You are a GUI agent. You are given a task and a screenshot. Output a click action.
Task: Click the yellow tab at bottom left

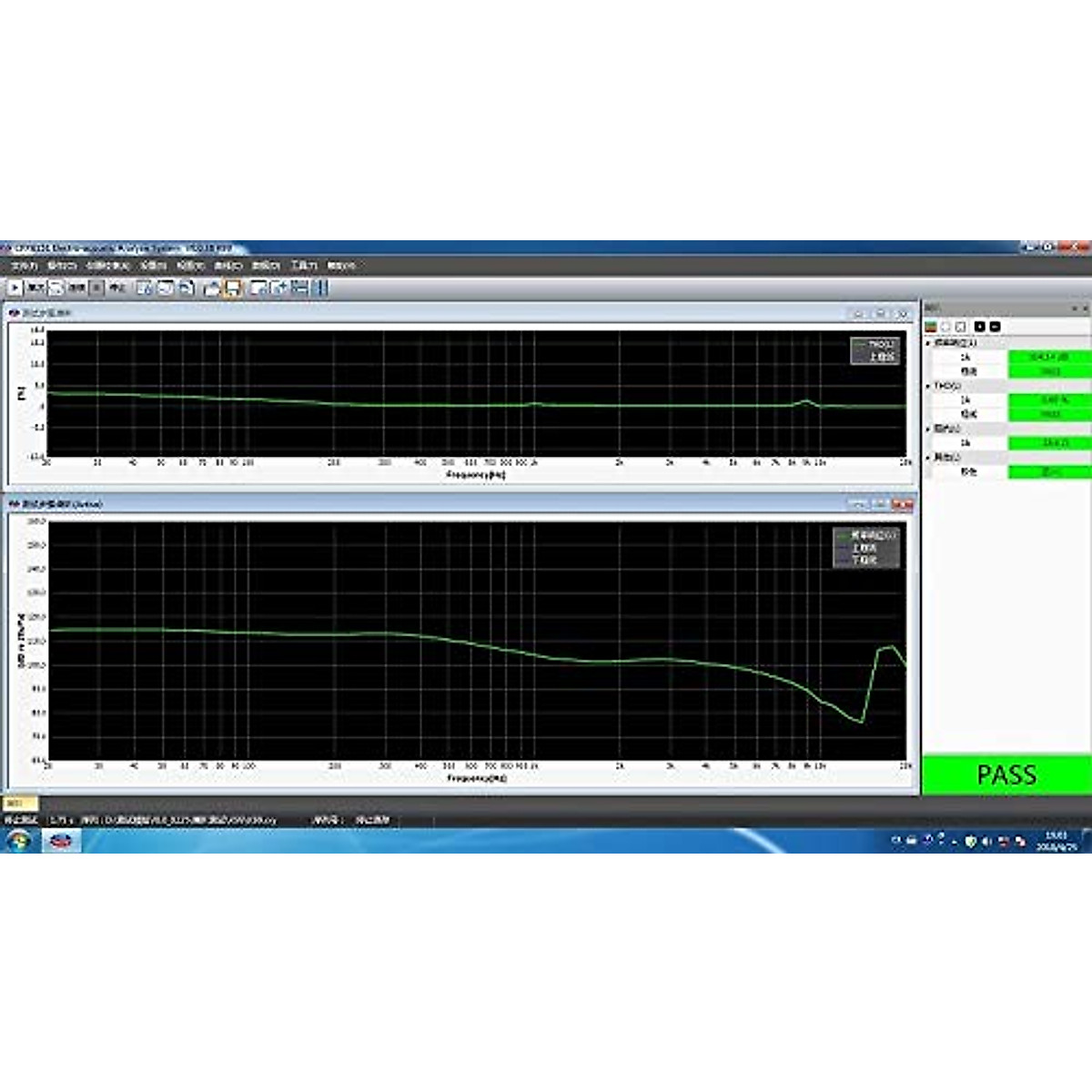pyautogui.click(x=20, y=804)
